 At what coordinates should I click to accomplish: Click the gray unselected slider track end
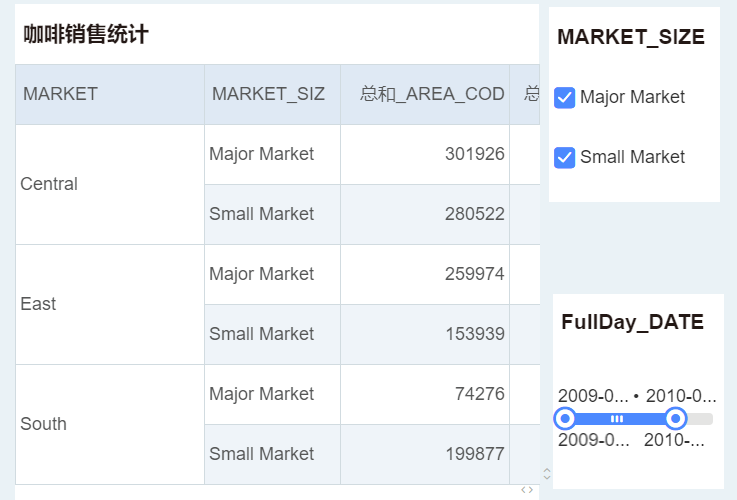coord(701,418)
